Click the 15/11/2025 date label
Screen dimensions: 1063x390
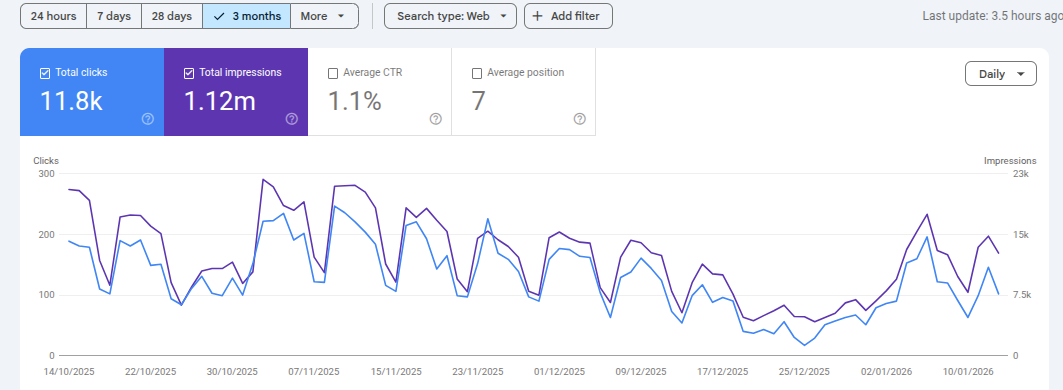[x=396, y=372]
